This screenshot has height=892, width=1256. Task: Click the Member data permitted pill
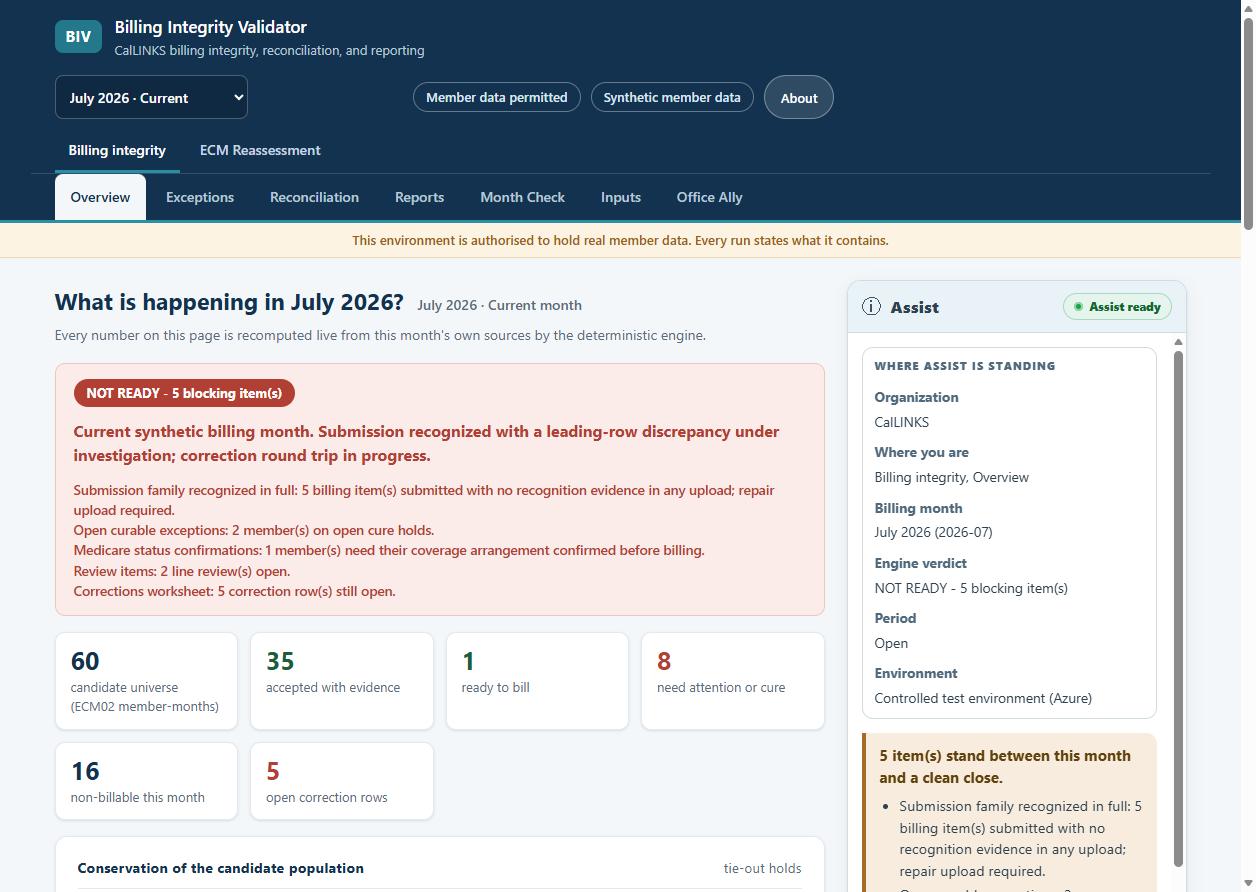click(497, 97)
